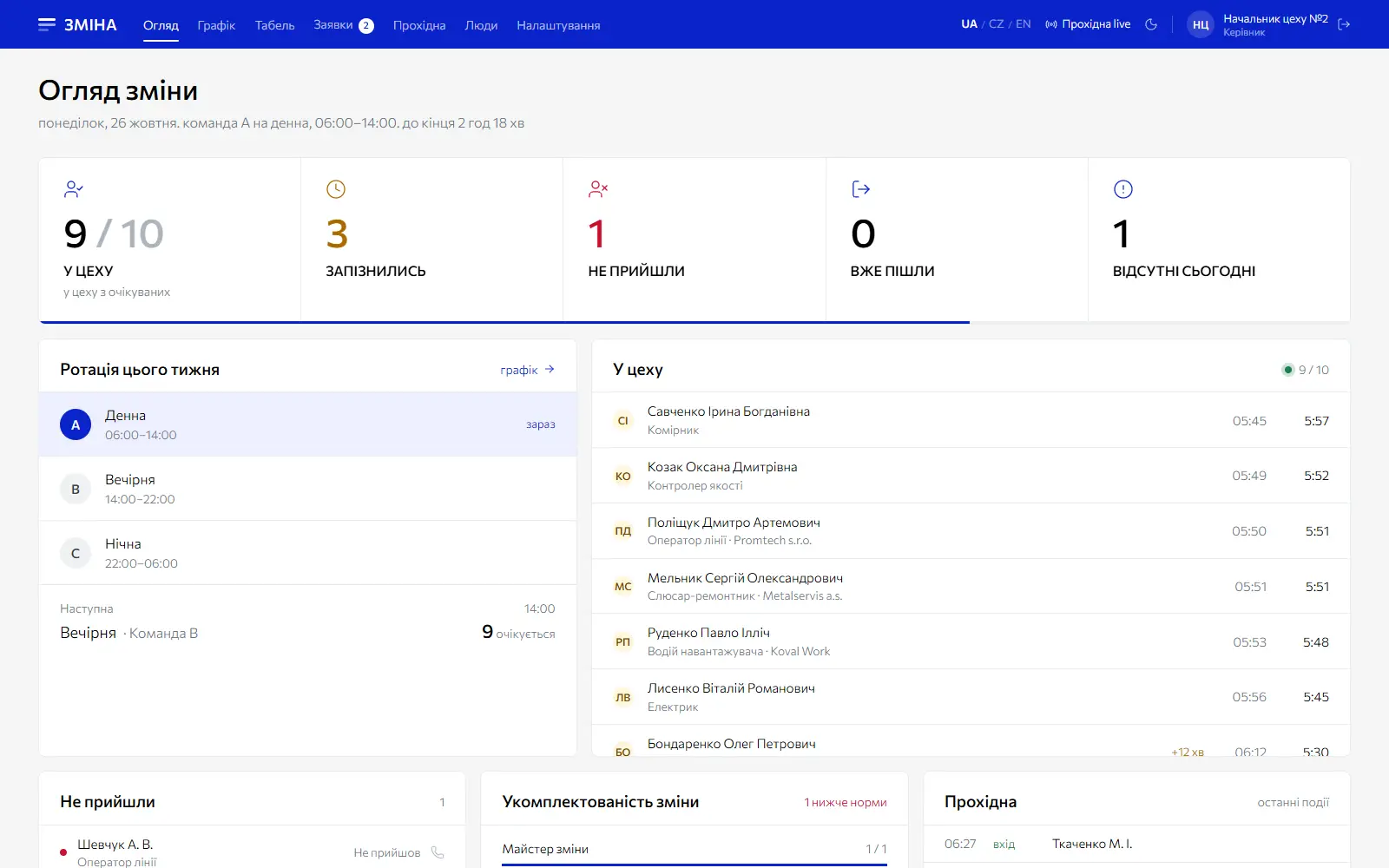The width and height of the screenshot is (1389, 868).
Task: Select team B badge for Вечірня shift
Action: [76, 489]
